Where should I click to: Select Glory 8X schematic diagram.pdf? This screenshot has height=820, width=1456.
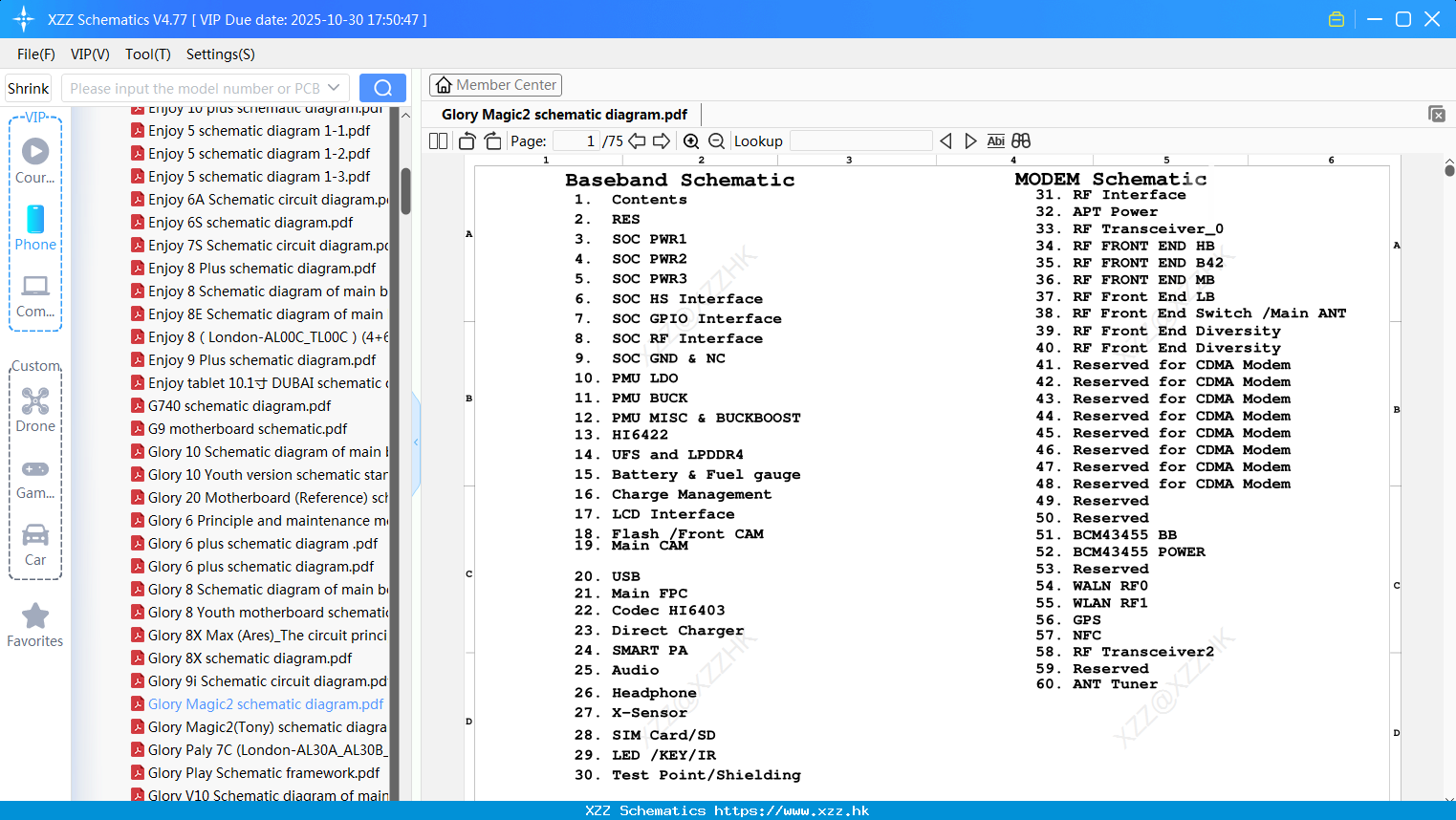(x=250, y=658)
